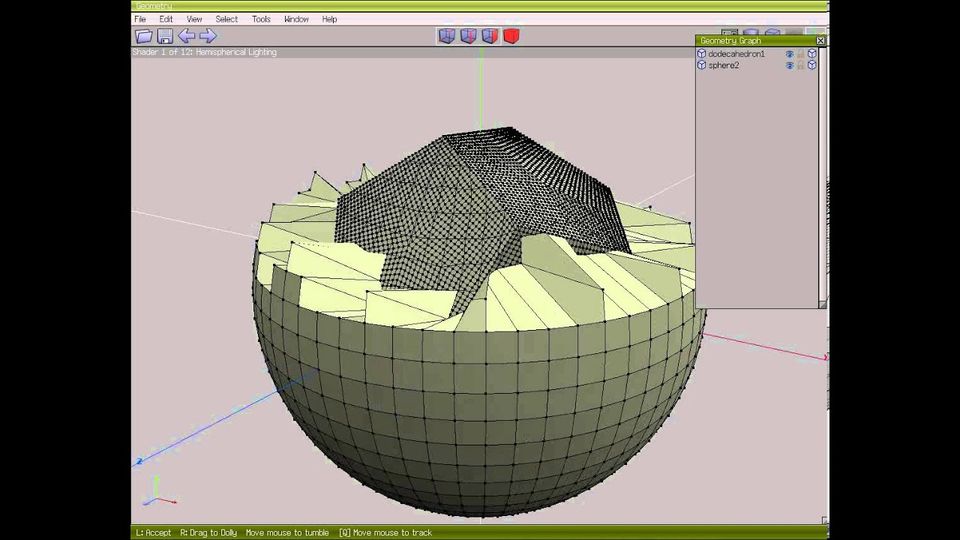This screenshot has width=960, height=540.
Task: Click the '[Q] Move mouse to track' hint
Action: (x=386, y=533)
